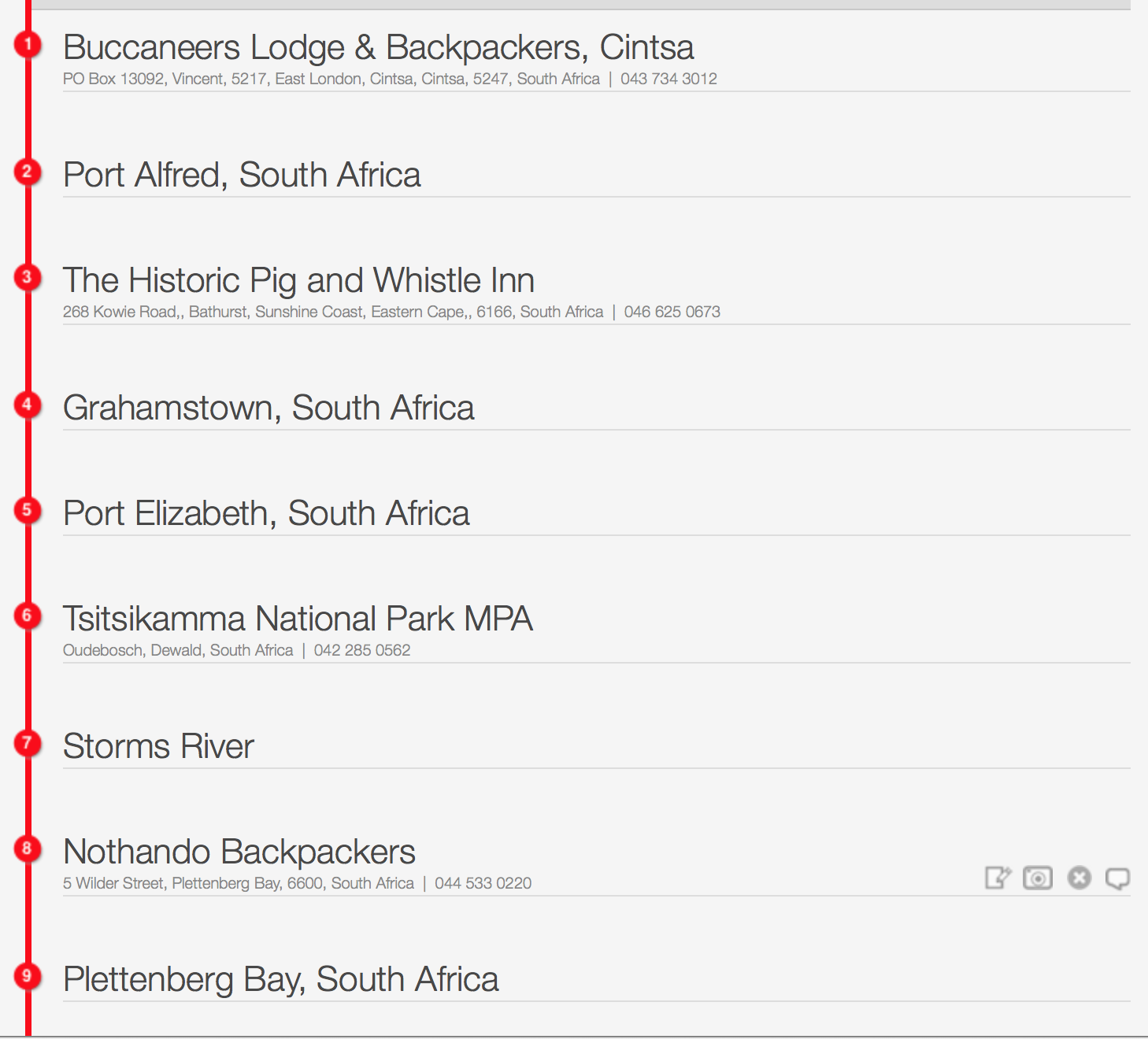Click the number 5 route marker

click(28, 510)
